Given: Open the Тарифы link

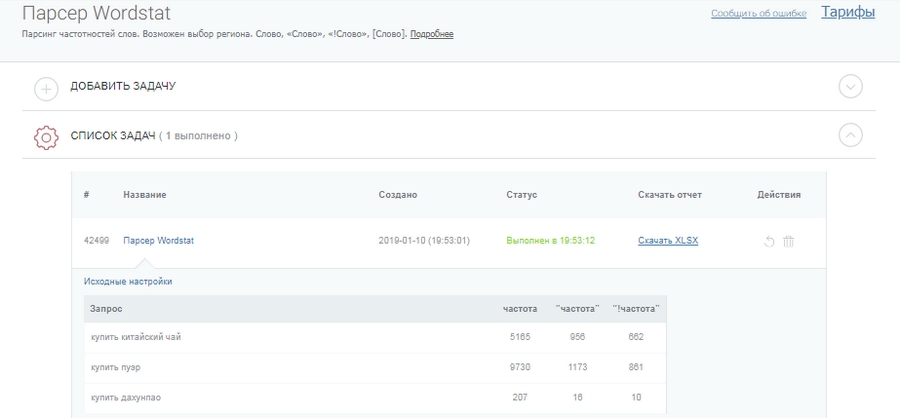Looking at the screenshot, I should 848,12.
